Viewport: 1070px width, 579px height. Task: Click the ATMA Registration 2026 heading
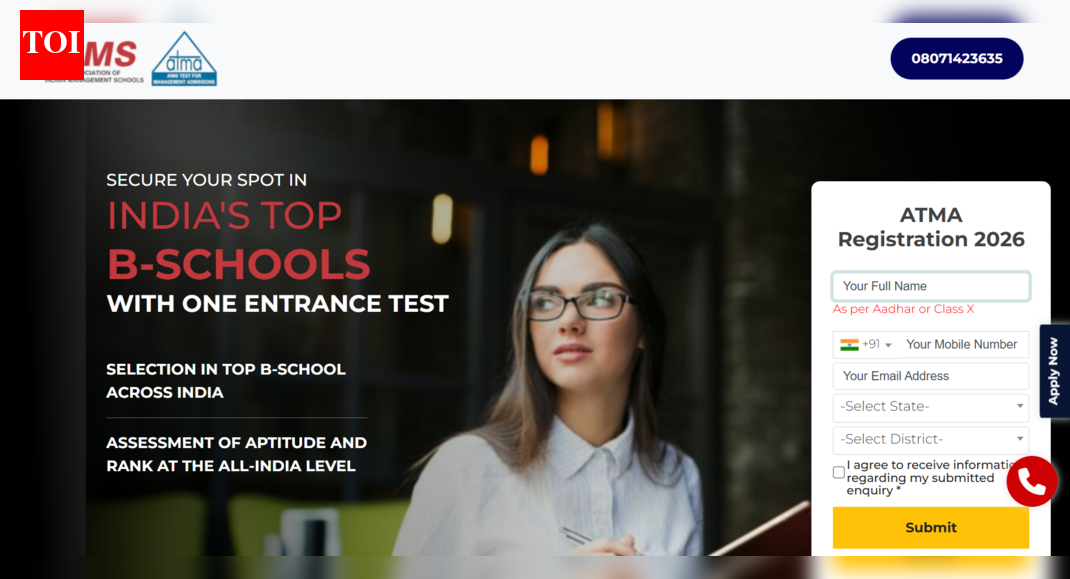point(931,227)
